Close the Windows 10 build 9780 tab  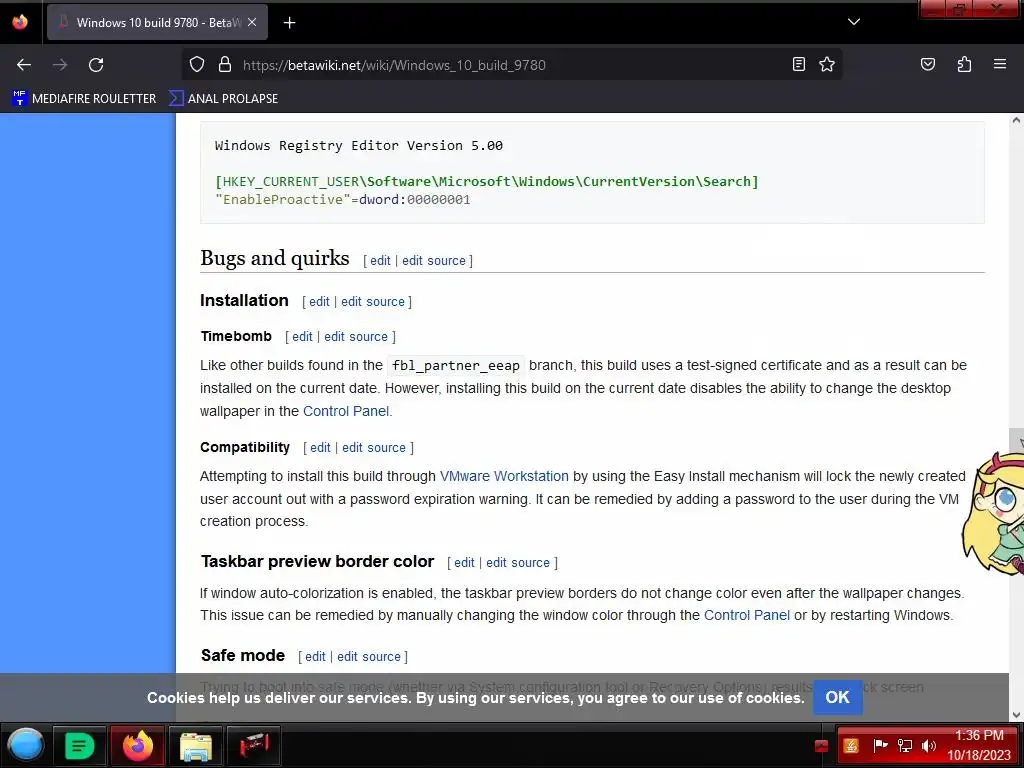[252, 22]
